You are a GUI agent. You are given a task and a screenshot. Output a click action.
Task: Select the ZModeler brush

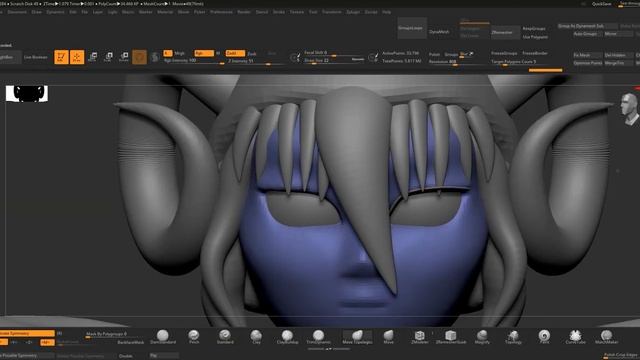(x=420, y=337)
